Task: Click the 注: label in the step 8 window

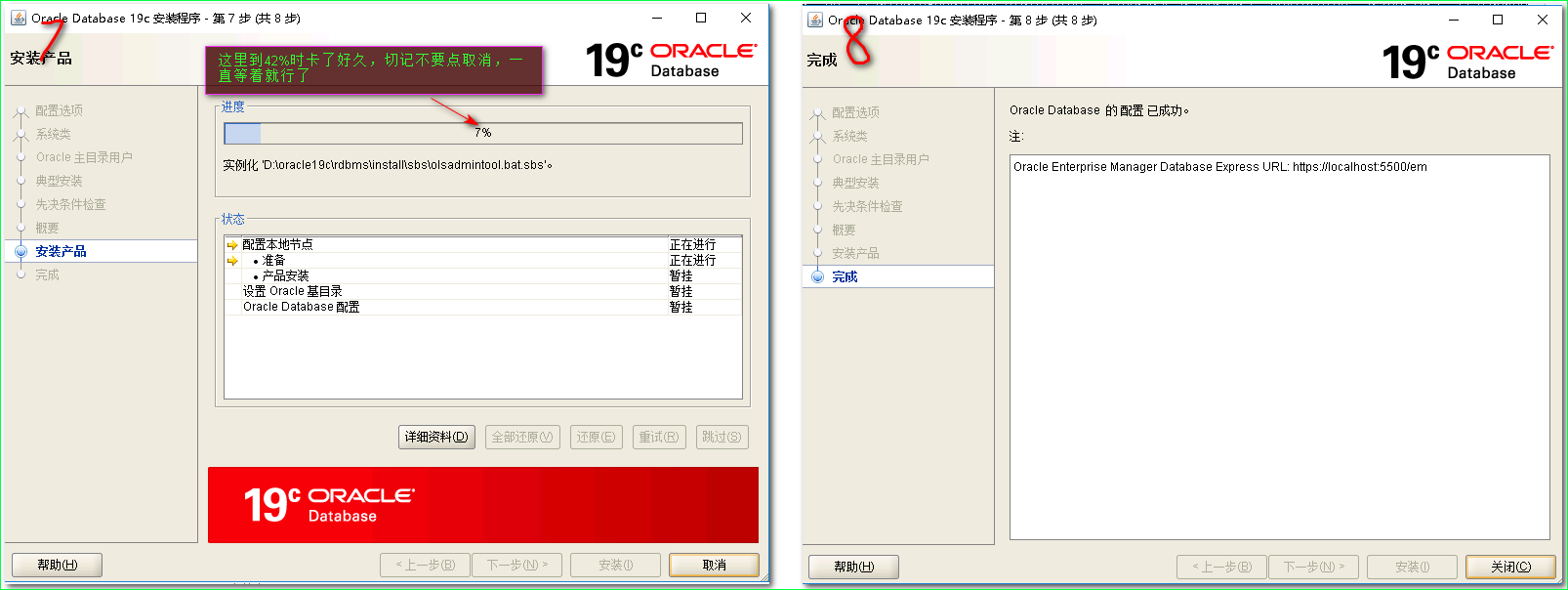Action: click(1016, 137)
